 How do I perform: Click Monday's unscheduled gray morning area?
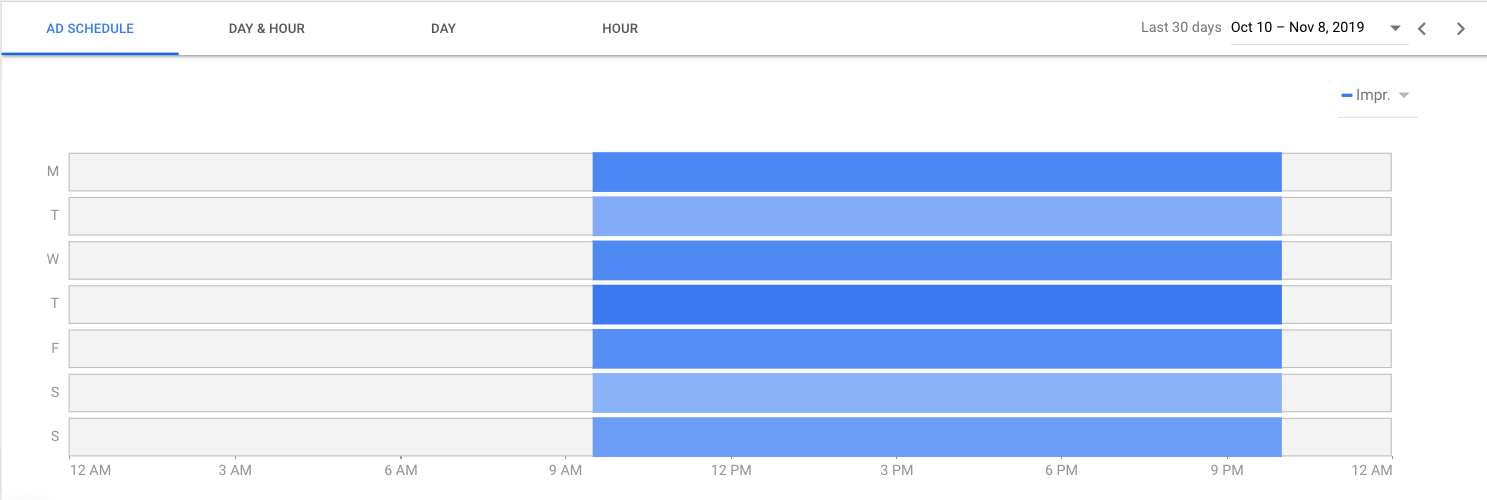[330, 172]
